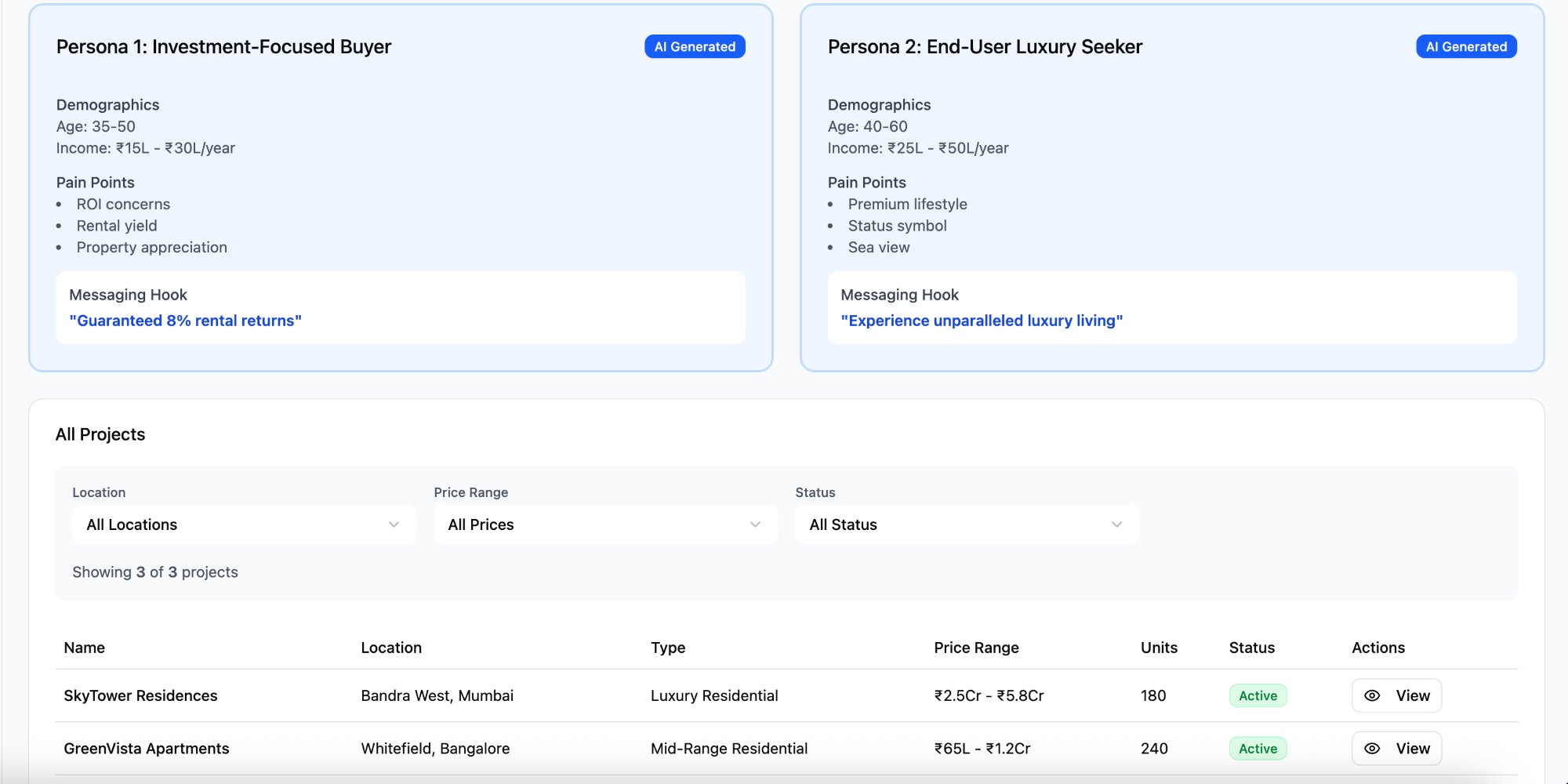Viewport: 1568px width, 784px height.
Task: Click the Type column header
Action: click(x=668, y=648)
